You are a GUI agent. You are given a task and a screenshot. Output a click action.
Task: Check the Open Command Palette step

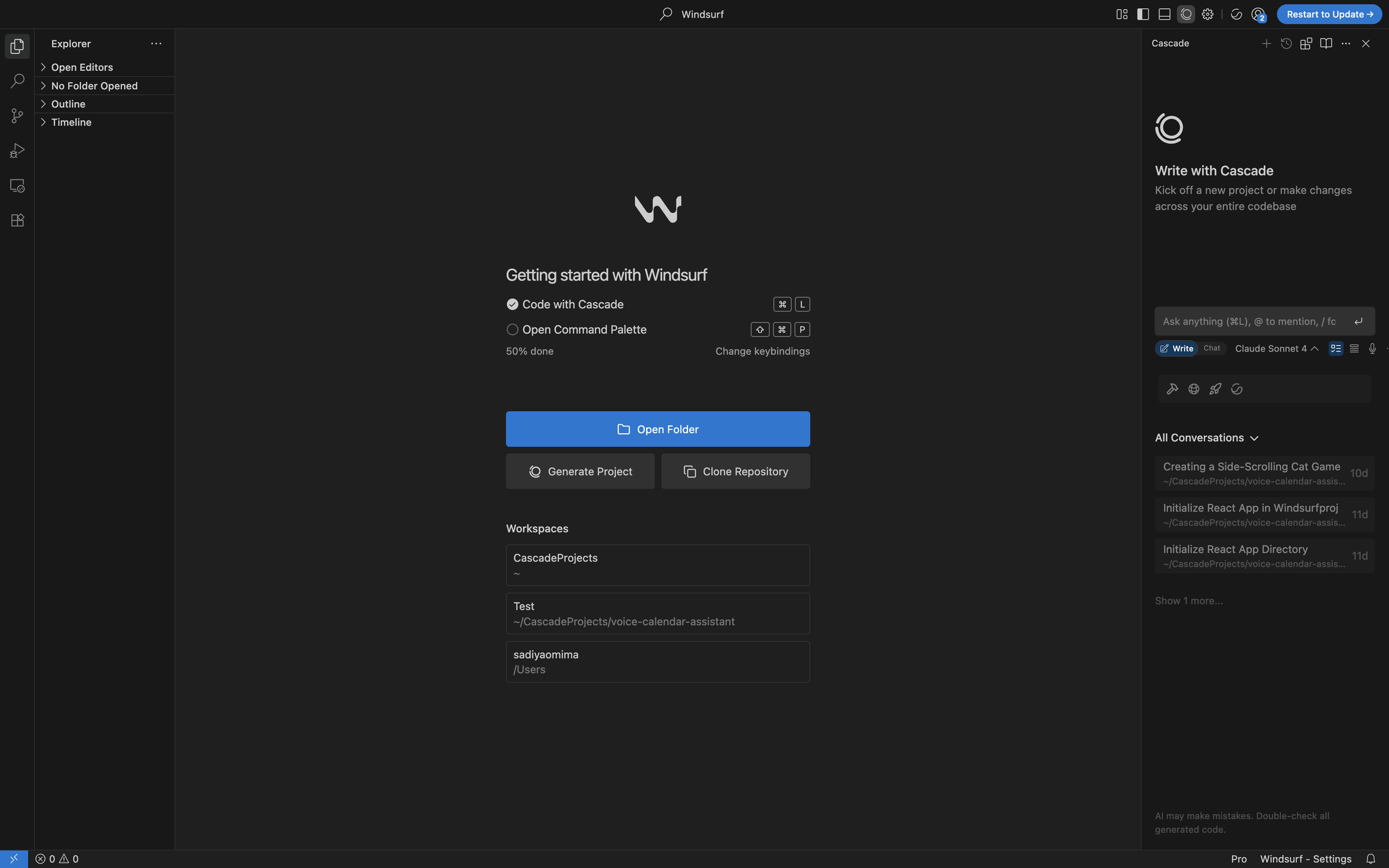[x=512, y=329]
